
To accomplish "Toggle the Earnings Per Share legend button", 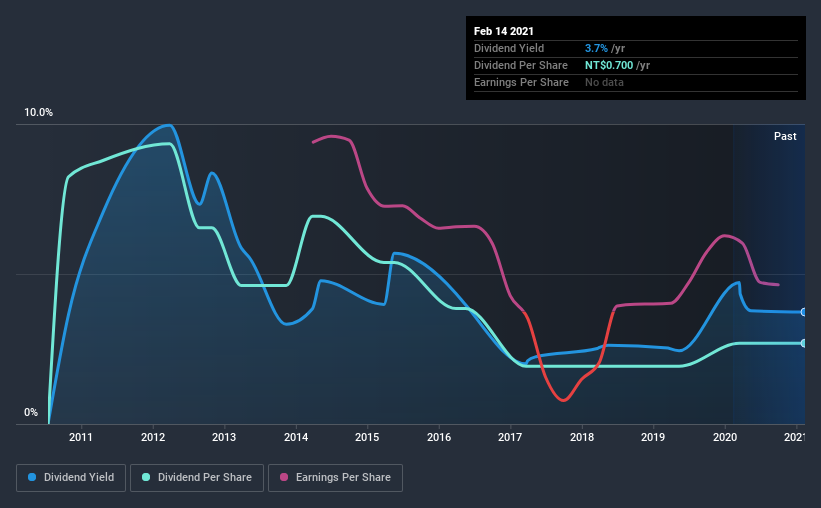I will tap(336, 478).
